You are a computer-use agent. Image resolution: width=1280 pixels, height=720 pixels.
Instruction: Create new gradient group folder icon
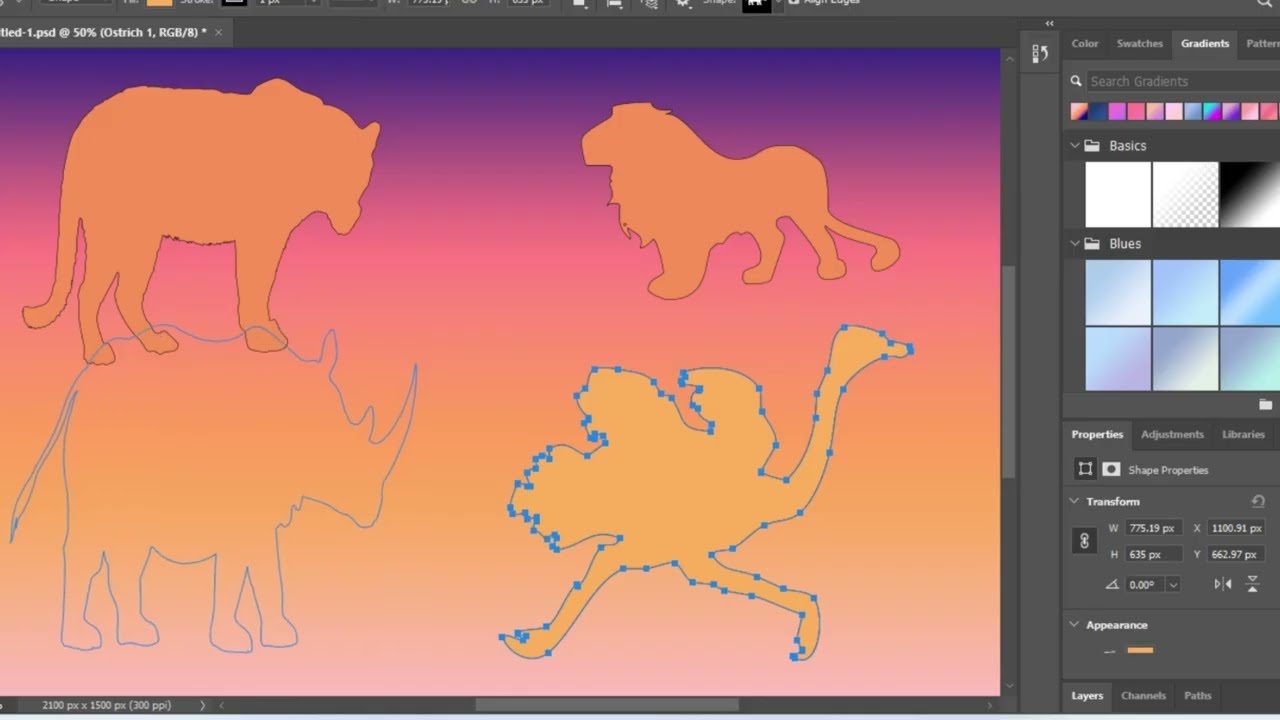tap(1265, 405)
